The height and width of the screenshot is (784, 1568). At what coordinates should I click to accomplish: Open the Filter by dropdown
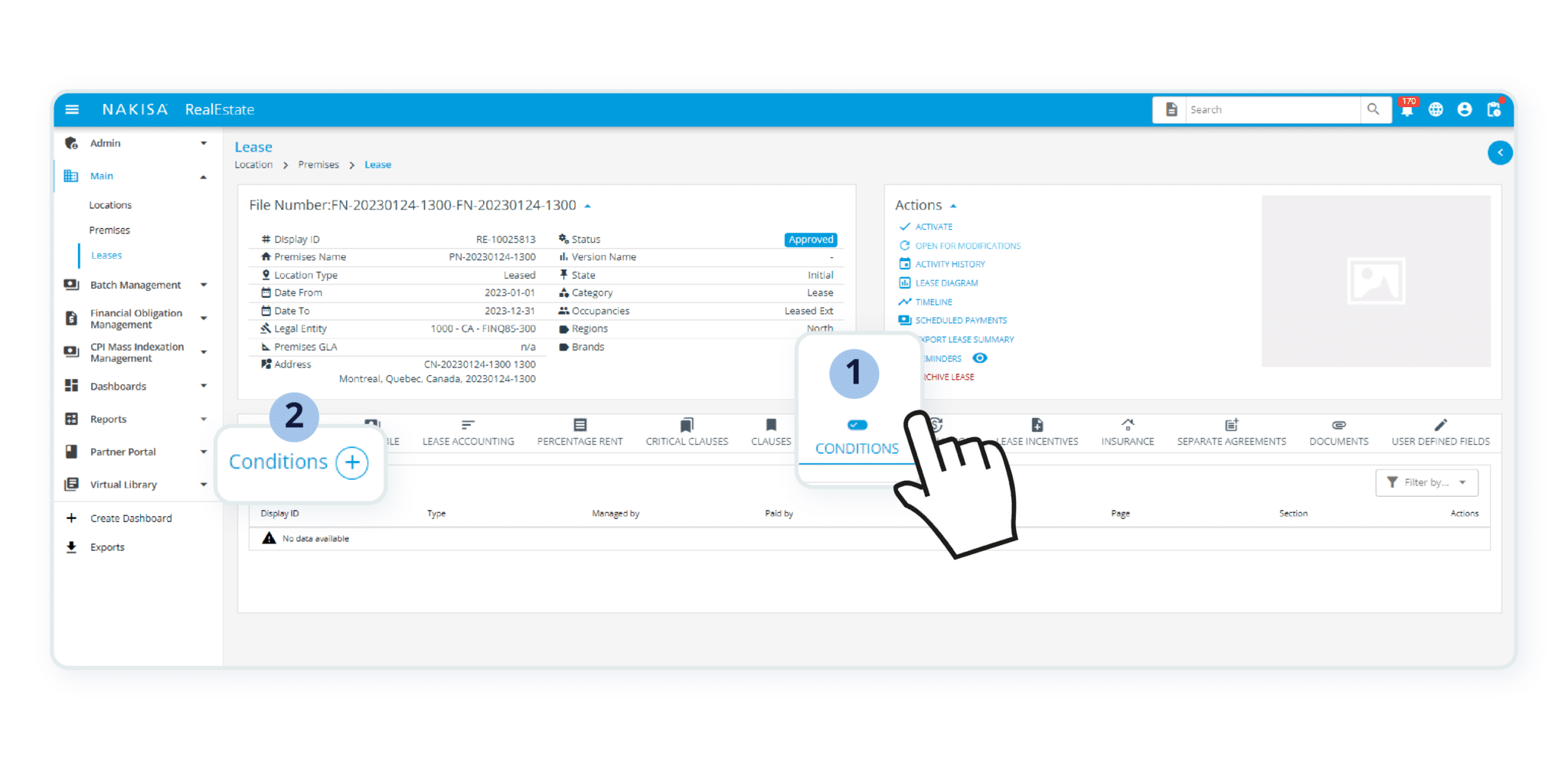click(1426, 482)
